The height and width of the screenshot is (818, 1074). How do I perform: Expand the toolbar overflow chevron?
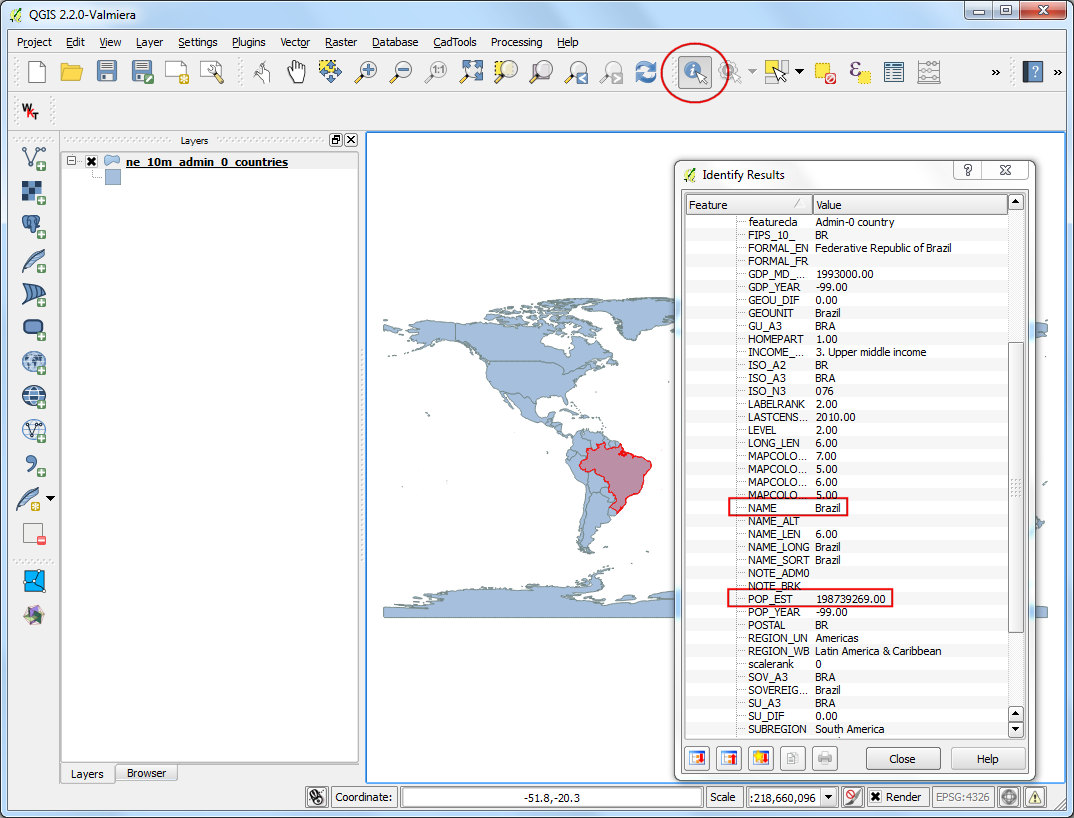coord(995,72)
